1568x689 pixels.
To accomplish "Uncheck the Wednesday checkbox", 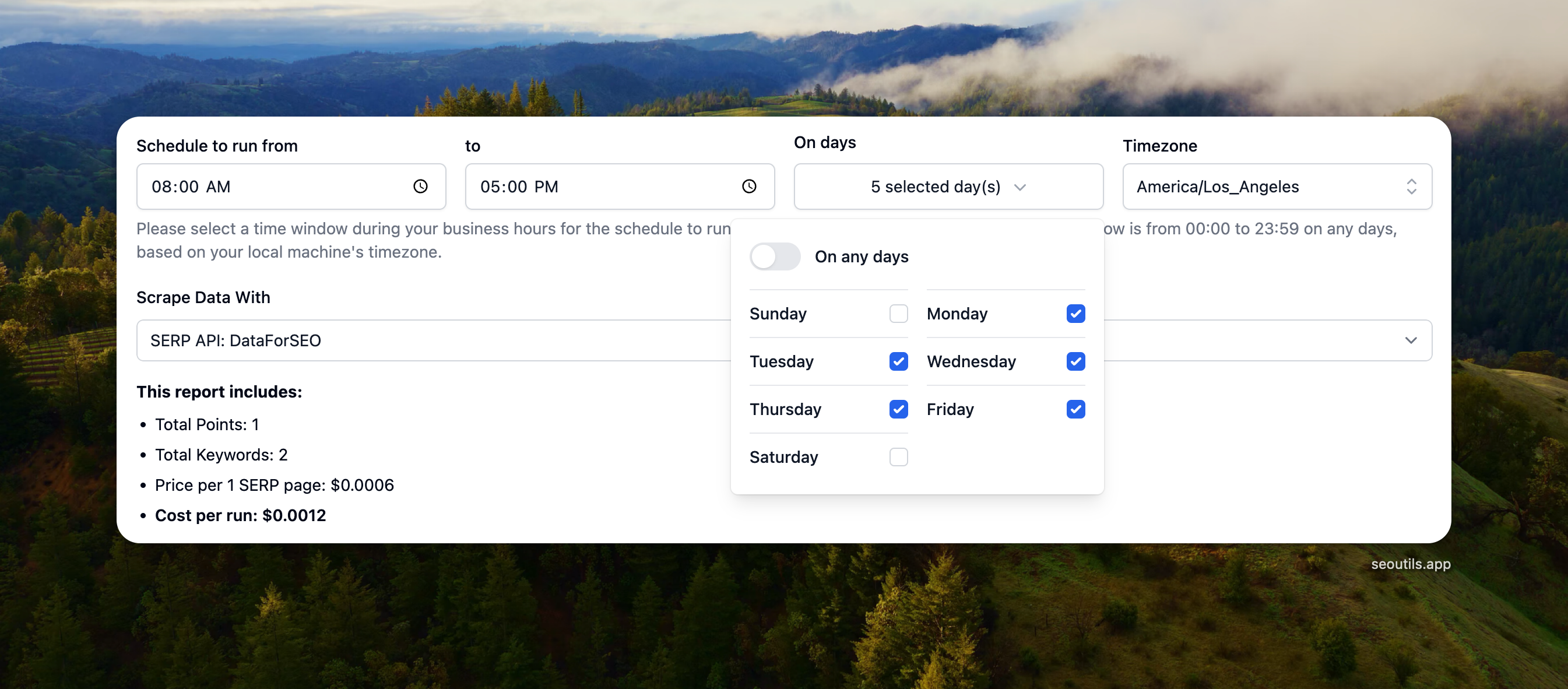I will (x=1075, y=361).
